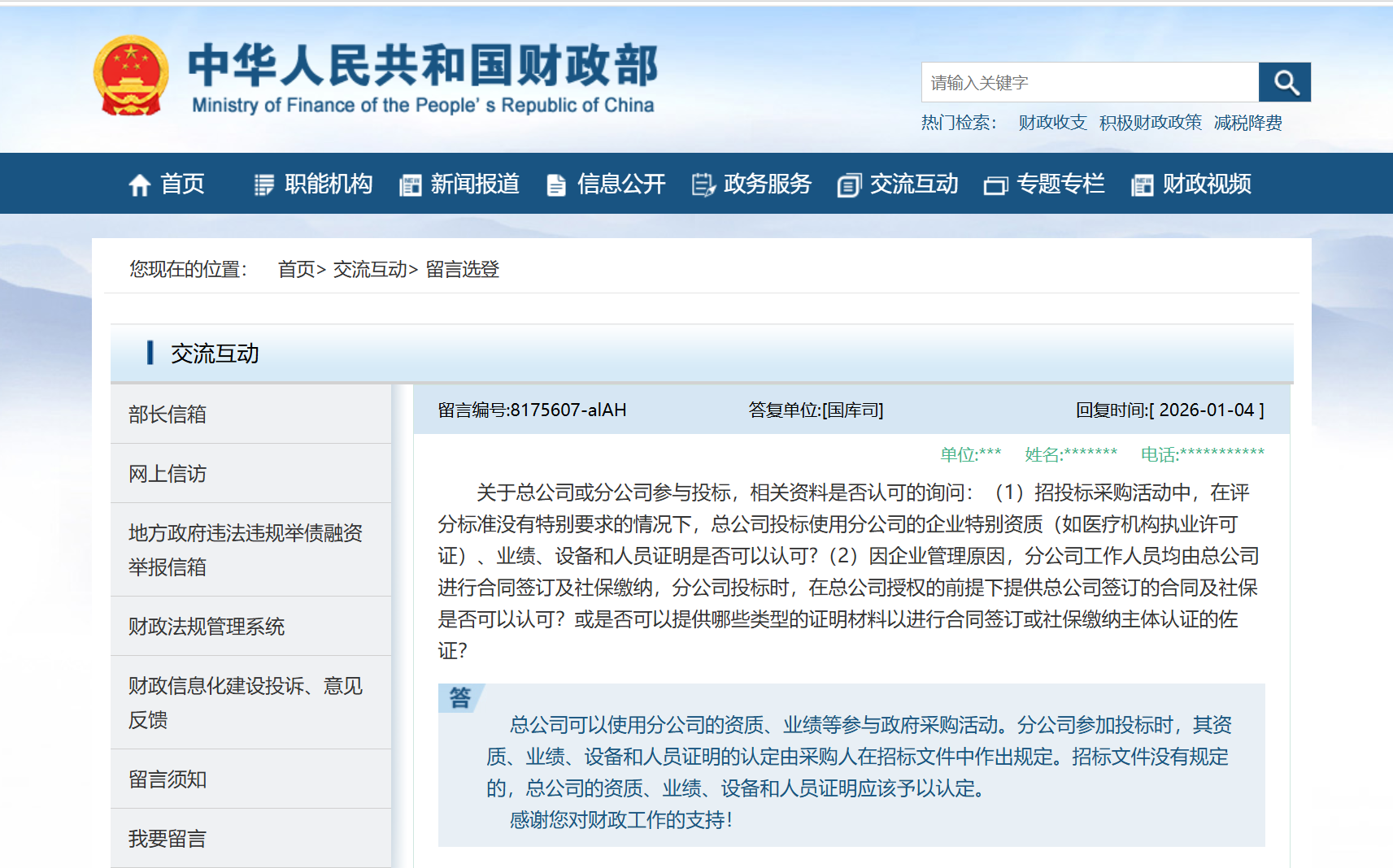Click the 您现在的位置 label
The image size is (1393, 868).
(x=188, y=269)
